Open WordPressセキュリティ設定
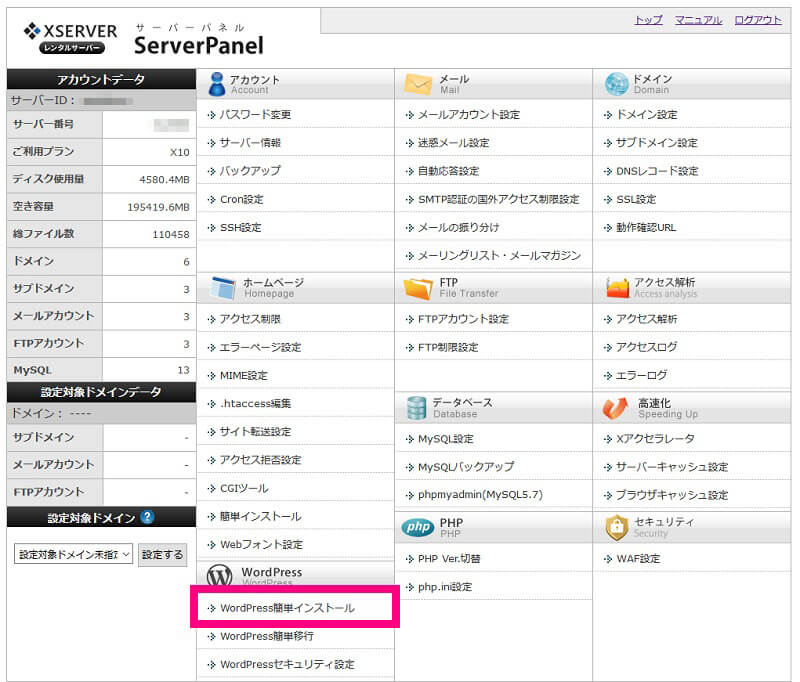The image size is (800, 682). (x=287, y=665)
